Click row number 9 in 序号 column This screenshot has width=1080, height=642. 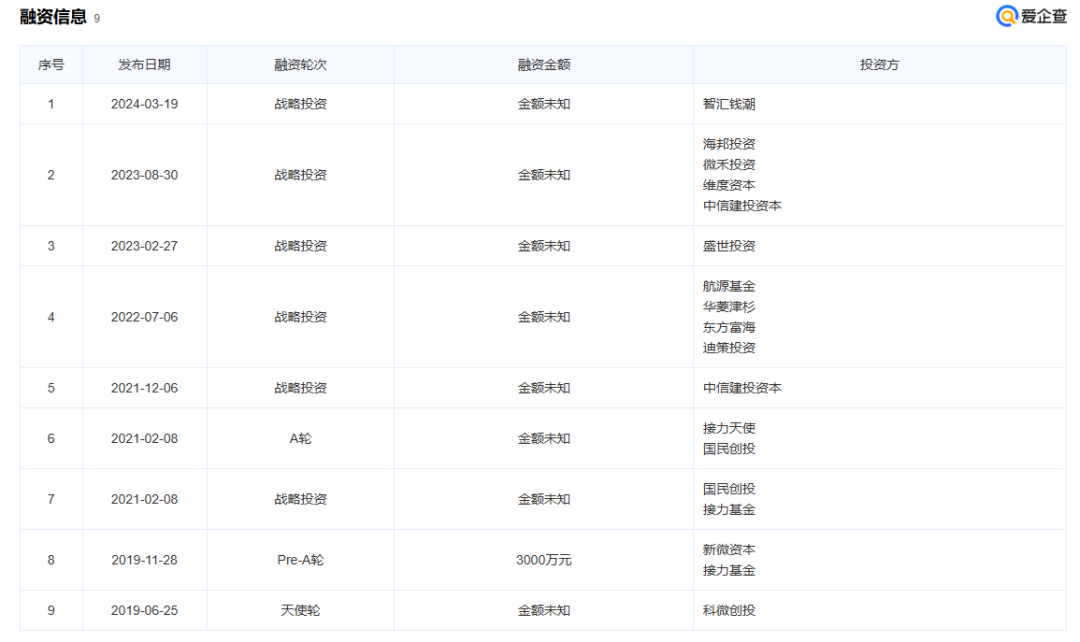51,610
